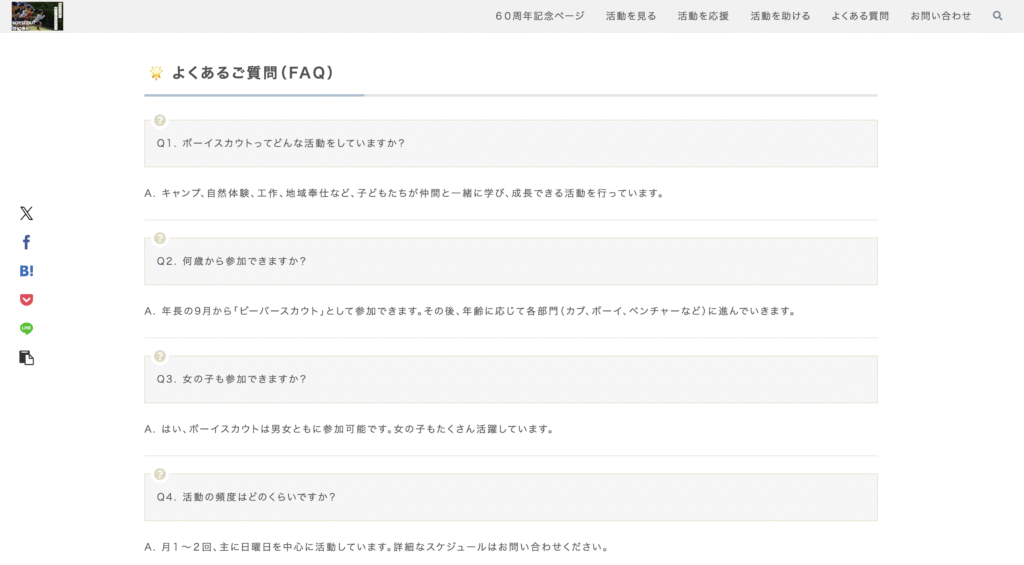Click question mark icon above Q1
This screenshot has width=1024, height=565.
pos(159,120)
